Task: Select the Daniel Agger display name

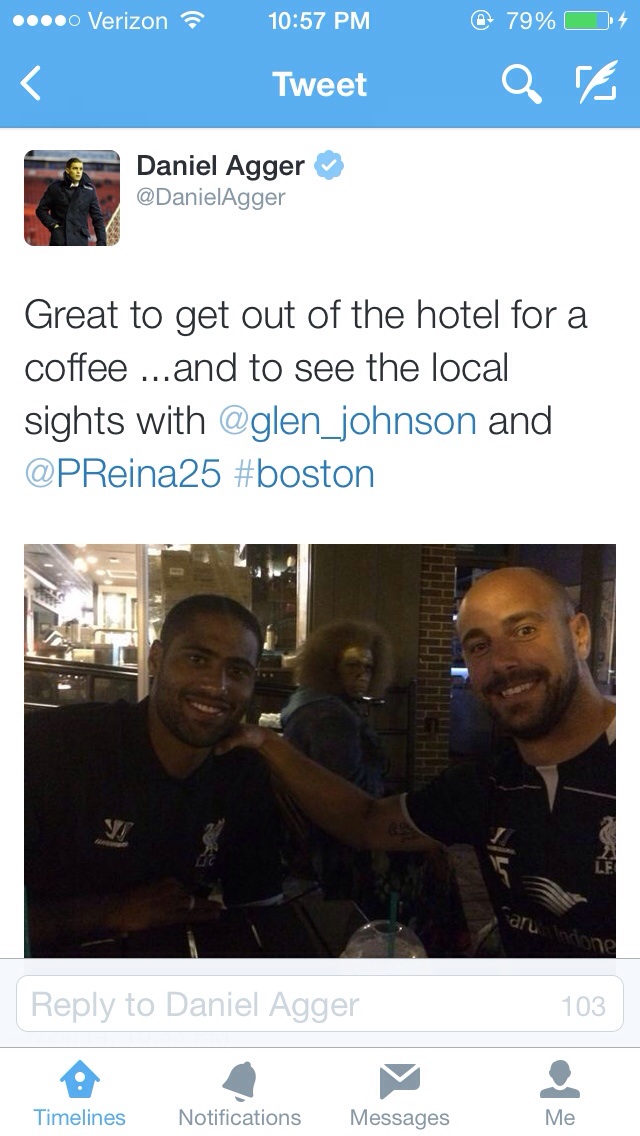Action: coord(220,166)
